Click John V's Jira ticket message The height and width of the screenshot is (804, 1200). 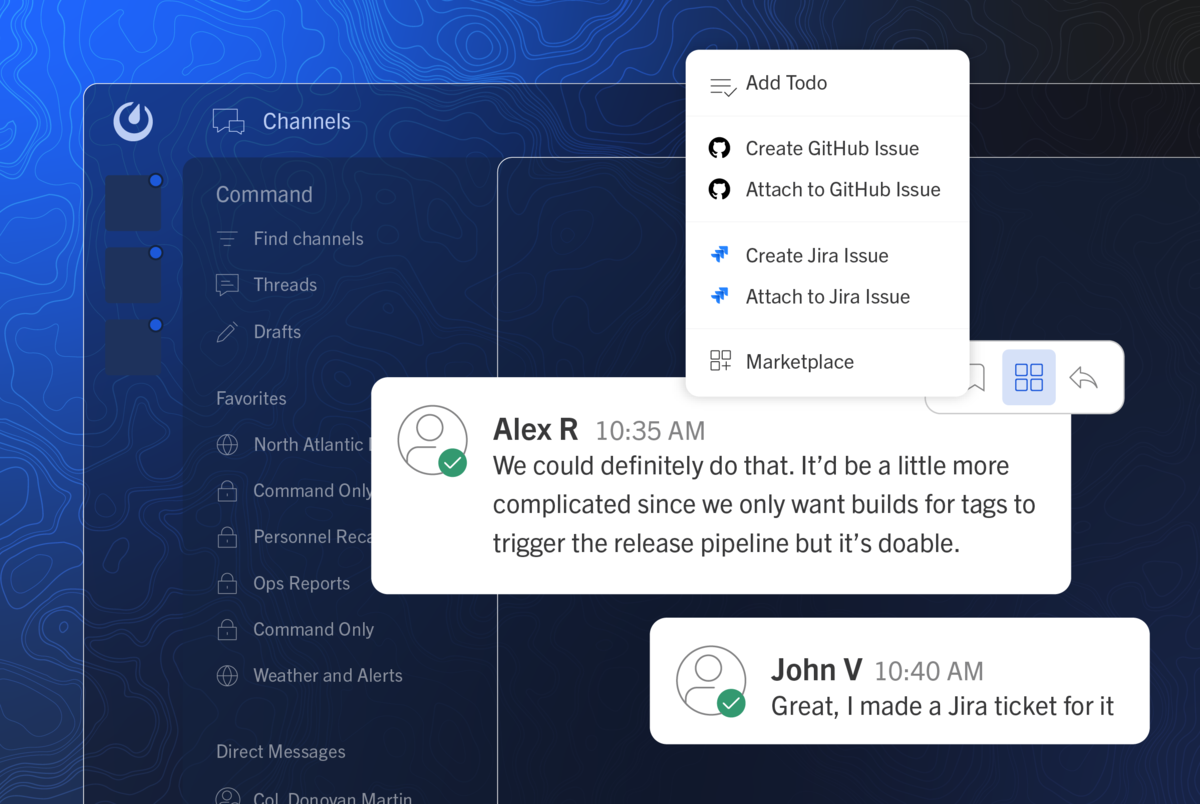click(942, 706)
